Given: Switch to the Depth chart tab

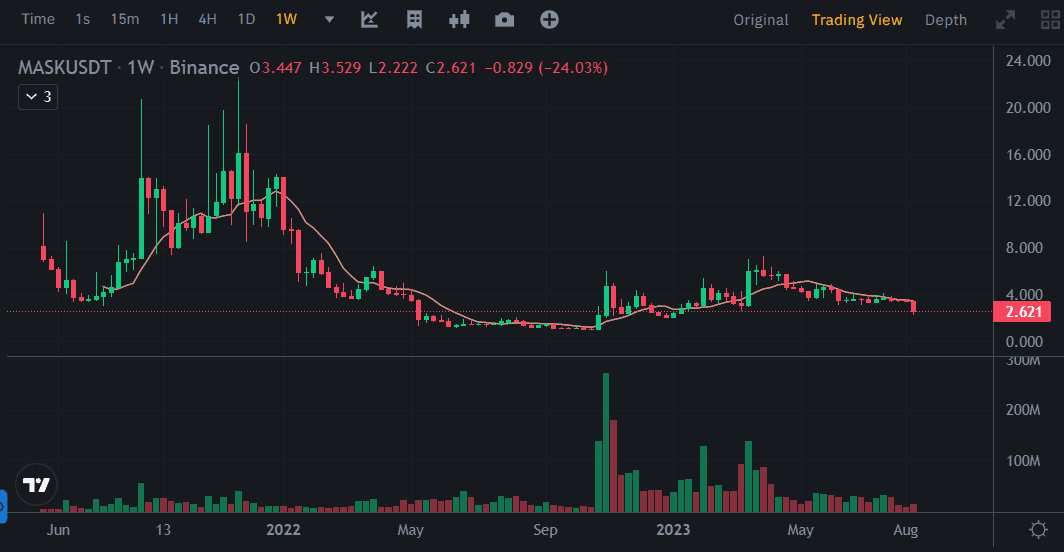Looking at the screenshot, I should pos(945,19).
